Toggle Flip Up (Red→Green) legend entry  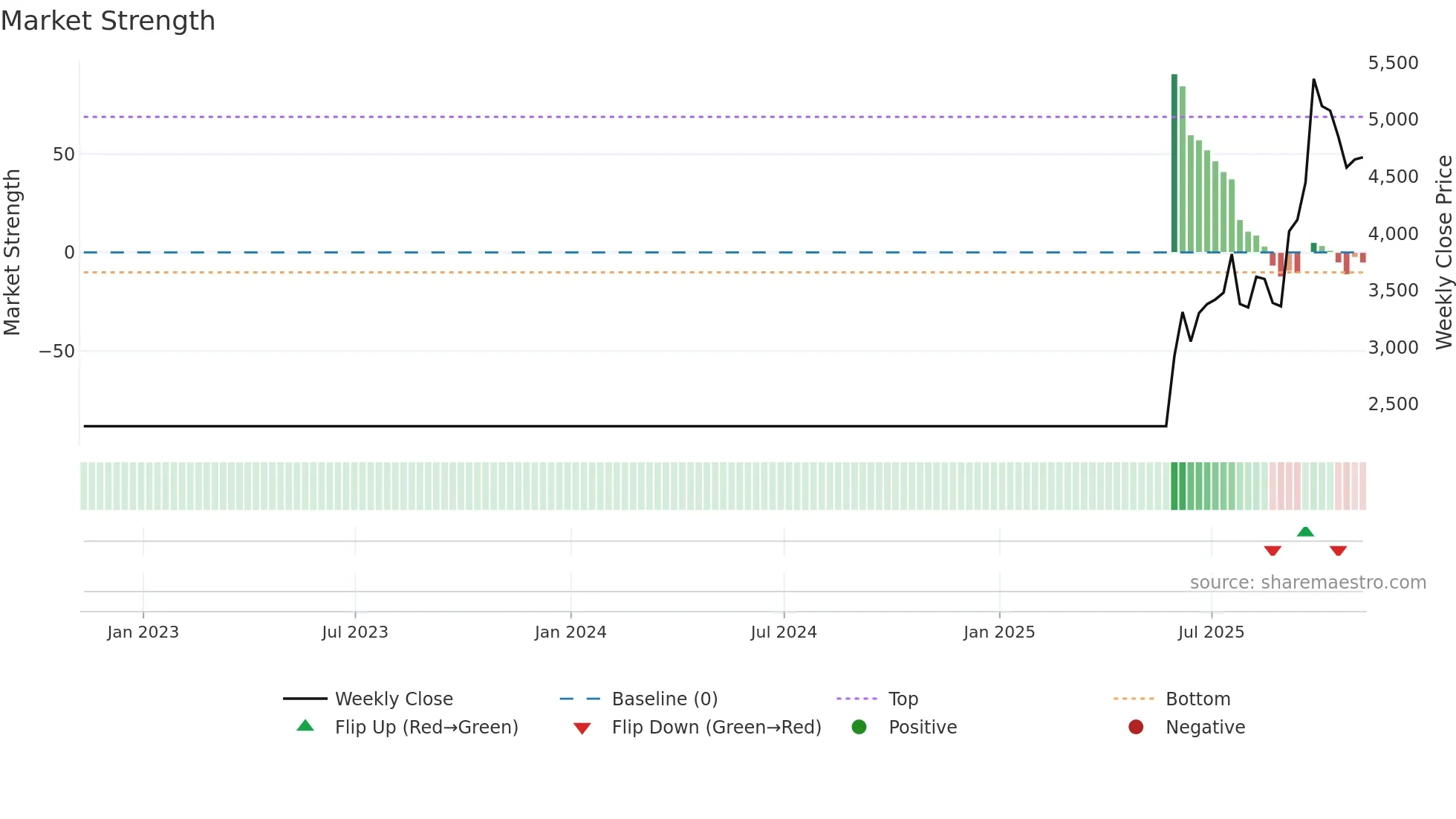coord(407,727)
